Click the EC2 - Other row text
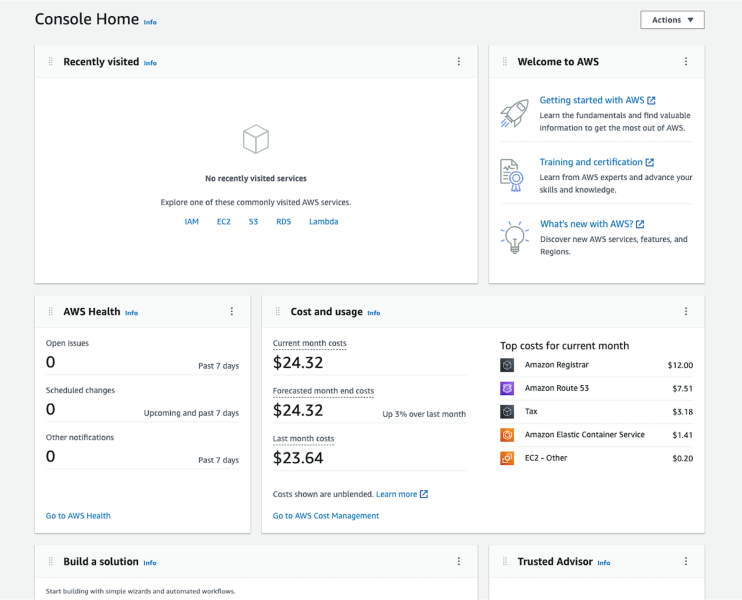Viewport: 742px width, 600px height. coord(546,458)
